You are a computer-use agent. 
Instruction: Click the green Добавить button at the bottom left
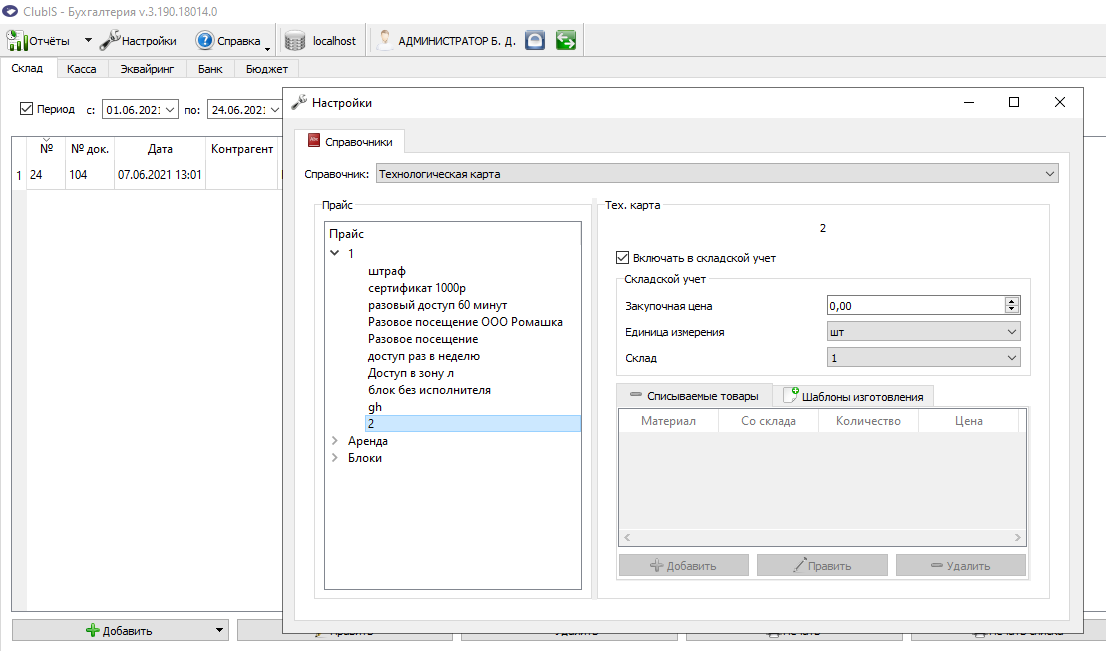tap(119, 631)
